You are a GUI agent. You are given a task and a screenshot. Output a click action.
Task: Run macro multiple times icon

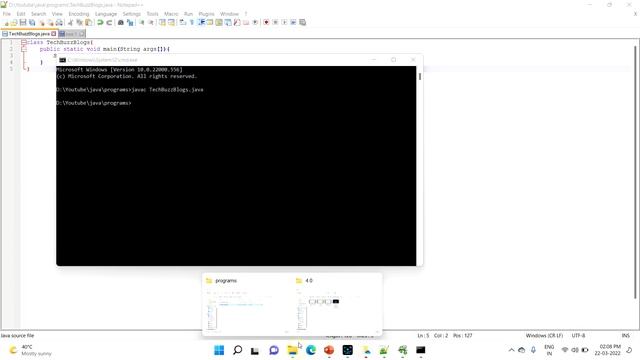[293, 22]
